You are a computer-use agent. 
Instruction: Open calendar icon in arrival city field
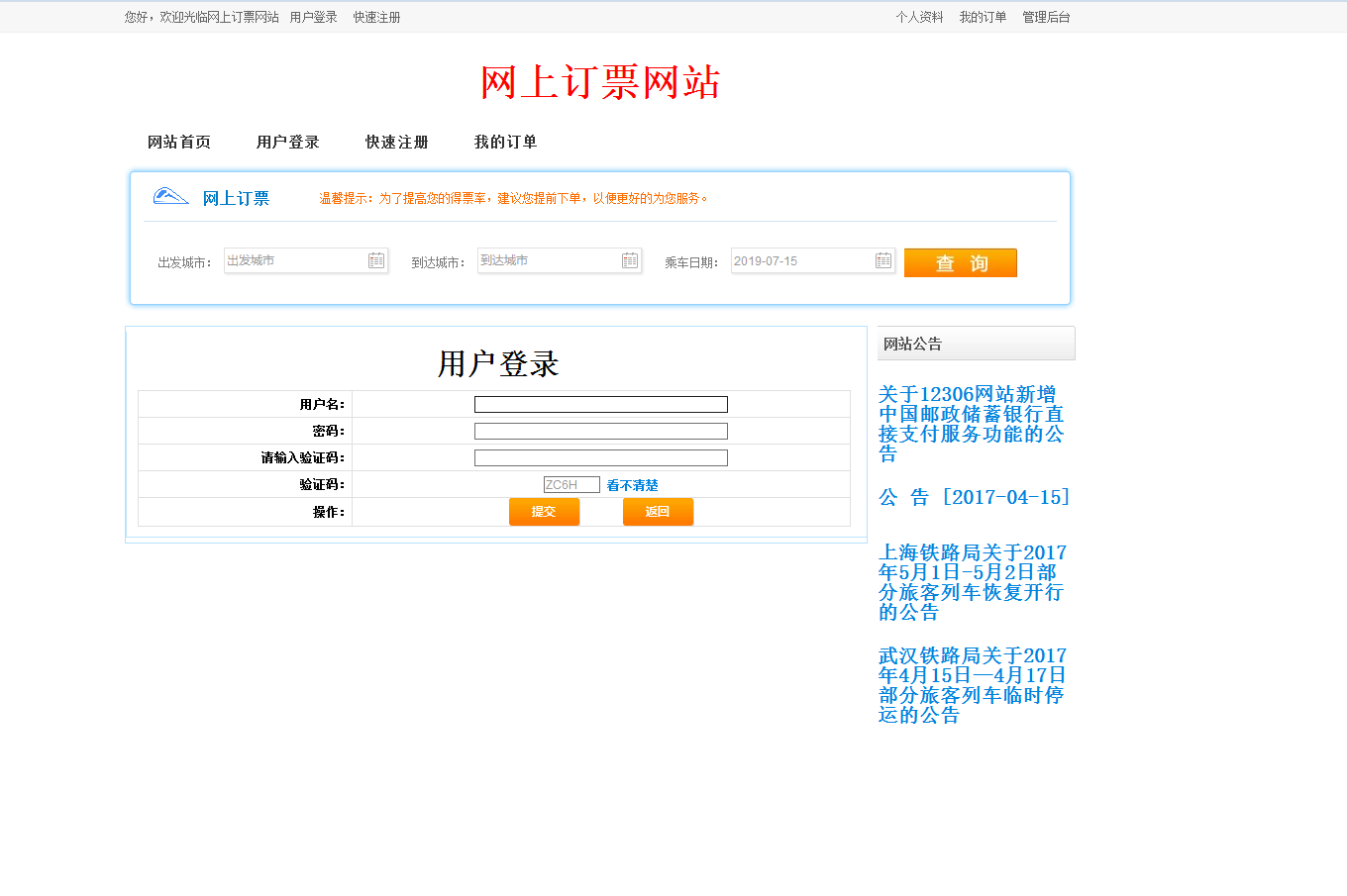[630, 260]
